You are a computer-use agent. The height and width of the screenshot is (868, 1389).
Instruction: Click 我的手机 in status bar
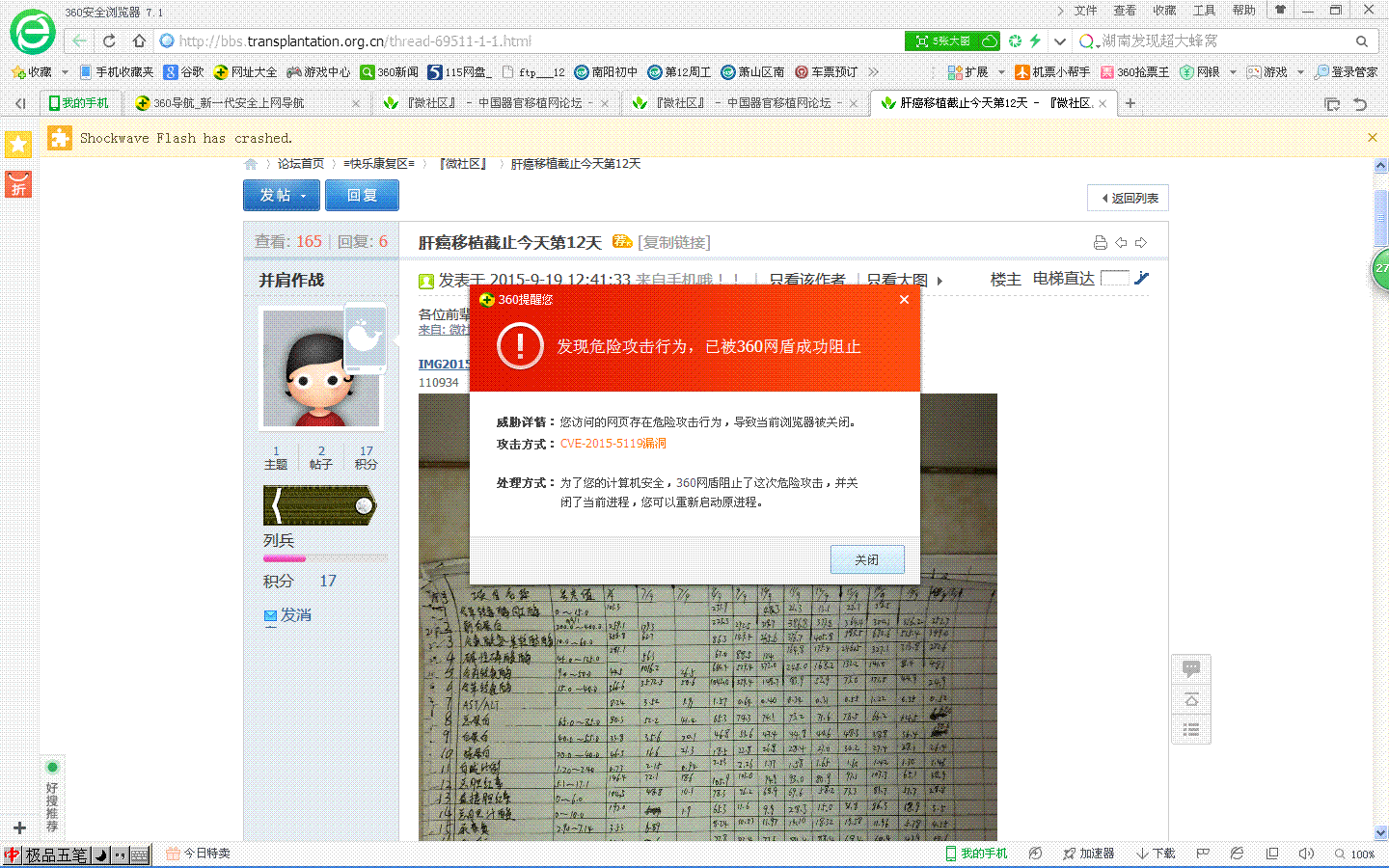975,854
